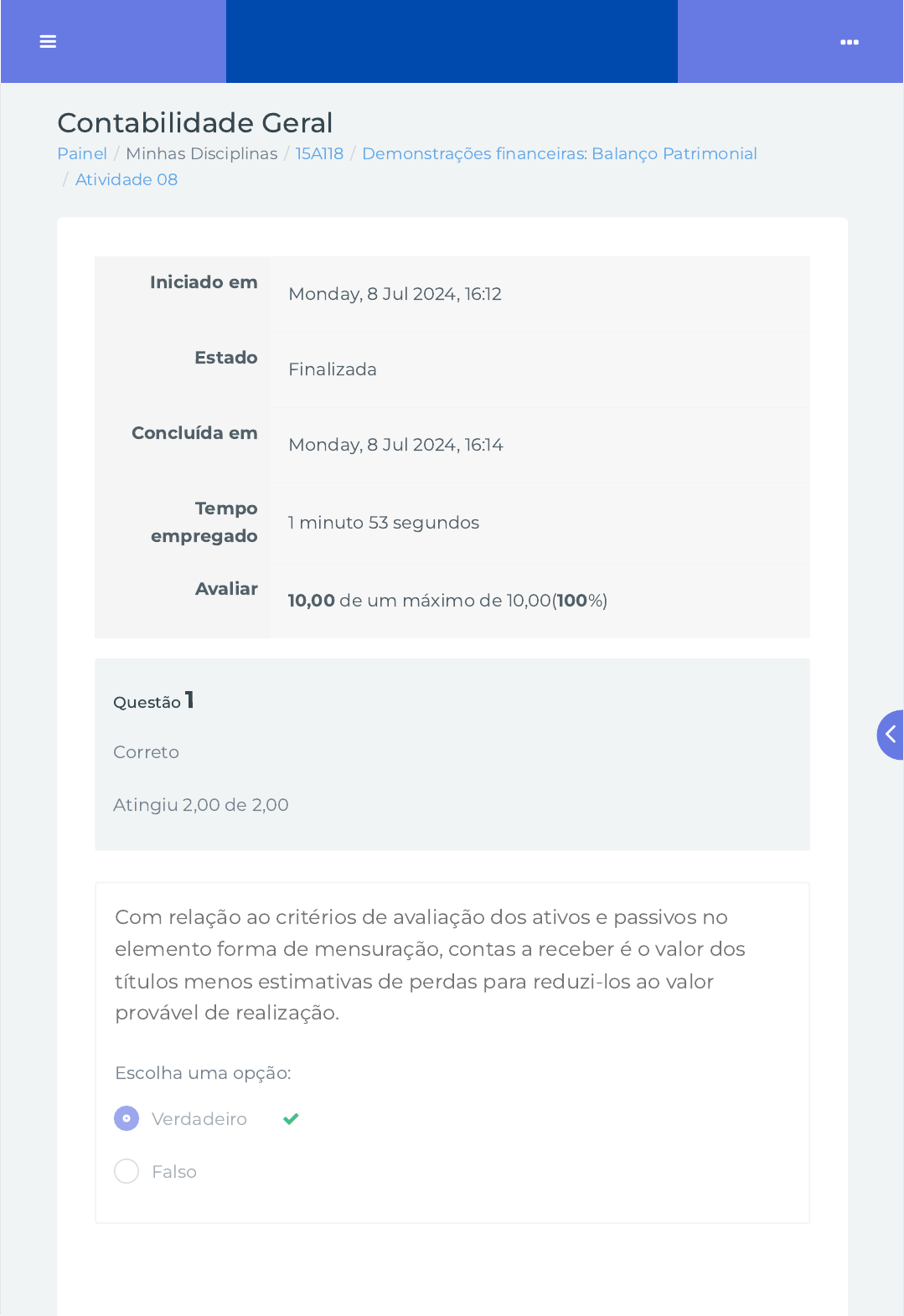904x1316 pixels.
Task: Click the Iniciado em date value
Action: point(395,294)
